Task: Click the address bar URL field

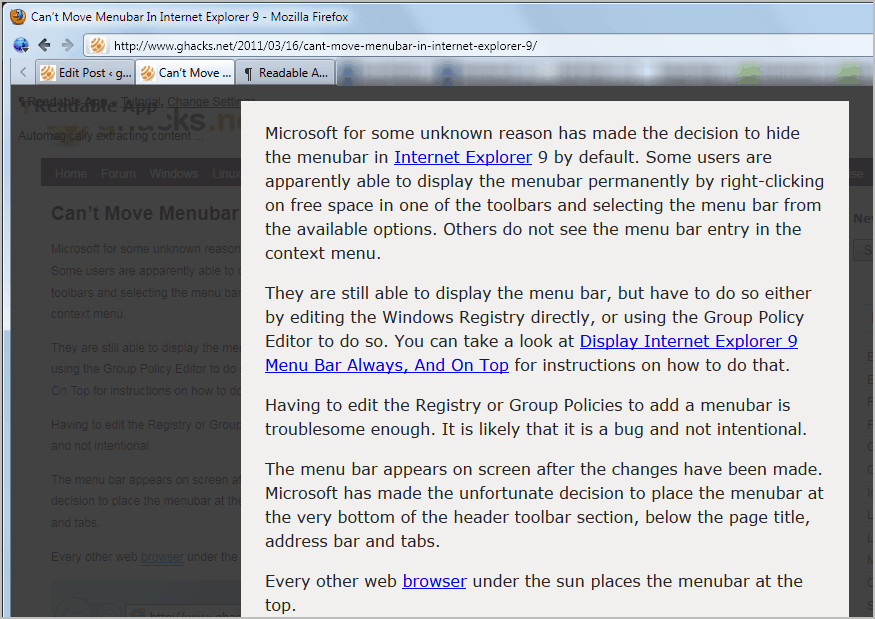Action: (x=480, y=45)
